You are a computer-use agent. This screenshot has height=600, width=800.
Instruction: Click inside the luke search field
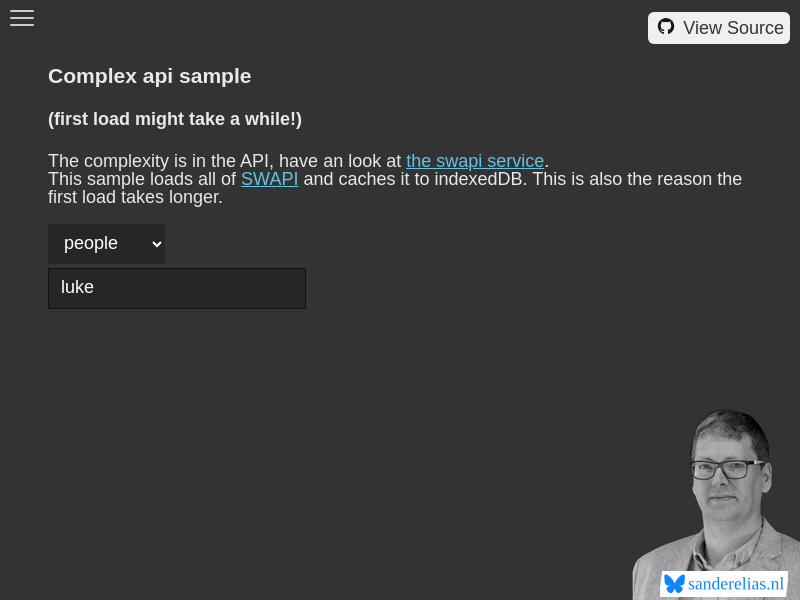(x=176, y=287)
